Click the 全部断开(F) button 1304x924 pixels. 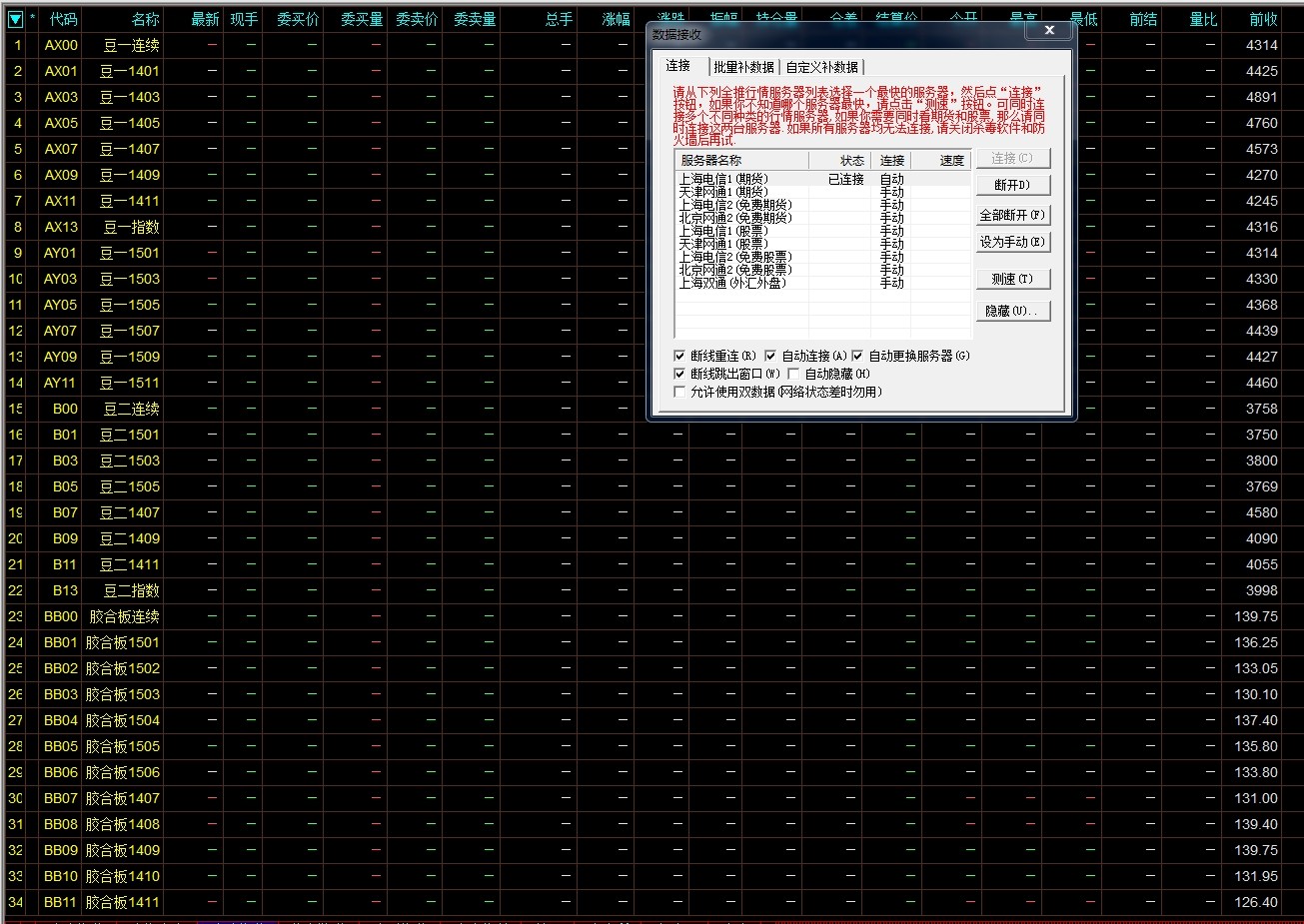tap(1012, 215)
